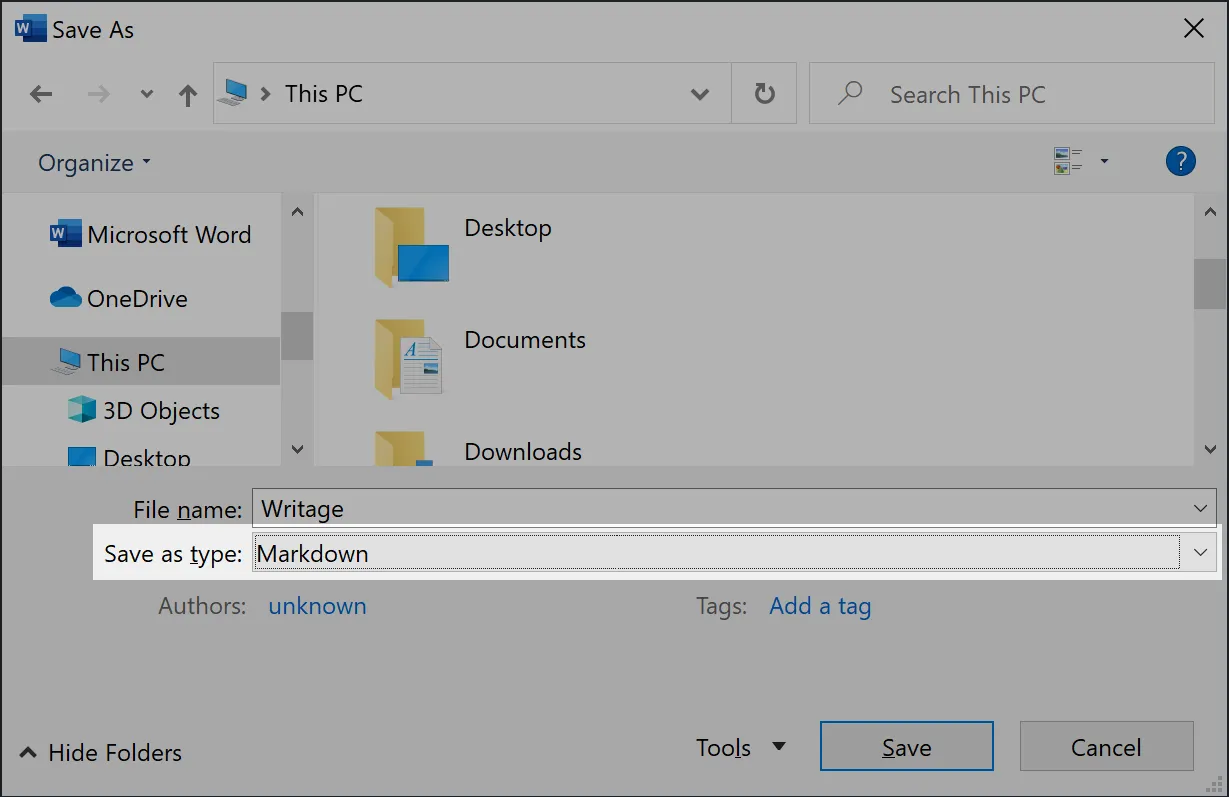Click the Add a tag link
This screenshot has width=1229, height=797.
click(x=819, y=606)
